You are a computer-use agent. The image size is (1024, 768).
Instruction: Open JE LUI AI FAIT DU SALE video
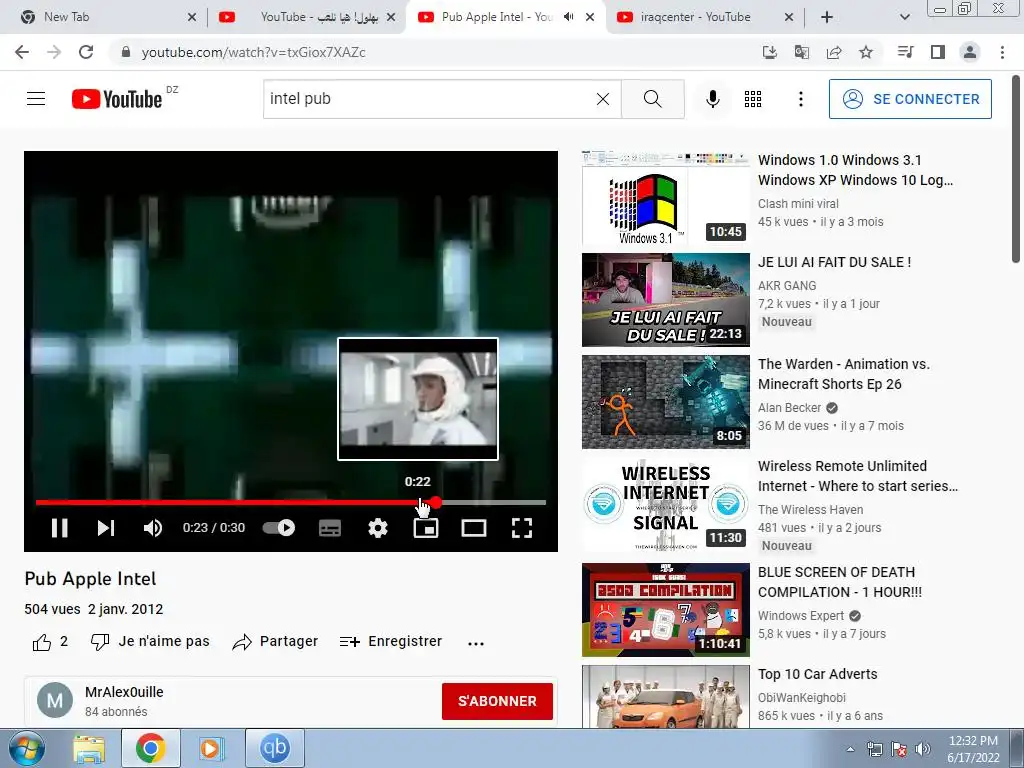coord(834,262)
